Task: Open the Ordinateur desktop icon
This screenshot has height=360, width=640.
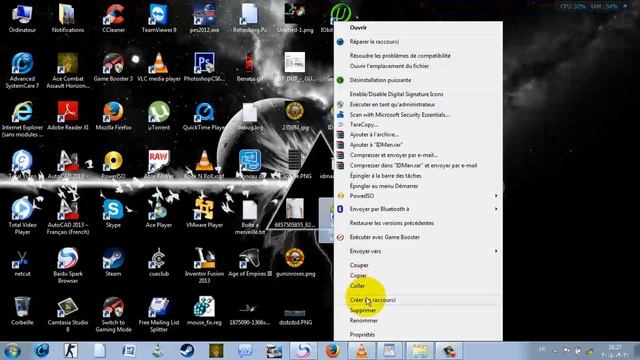Action: tap(22, 18)
